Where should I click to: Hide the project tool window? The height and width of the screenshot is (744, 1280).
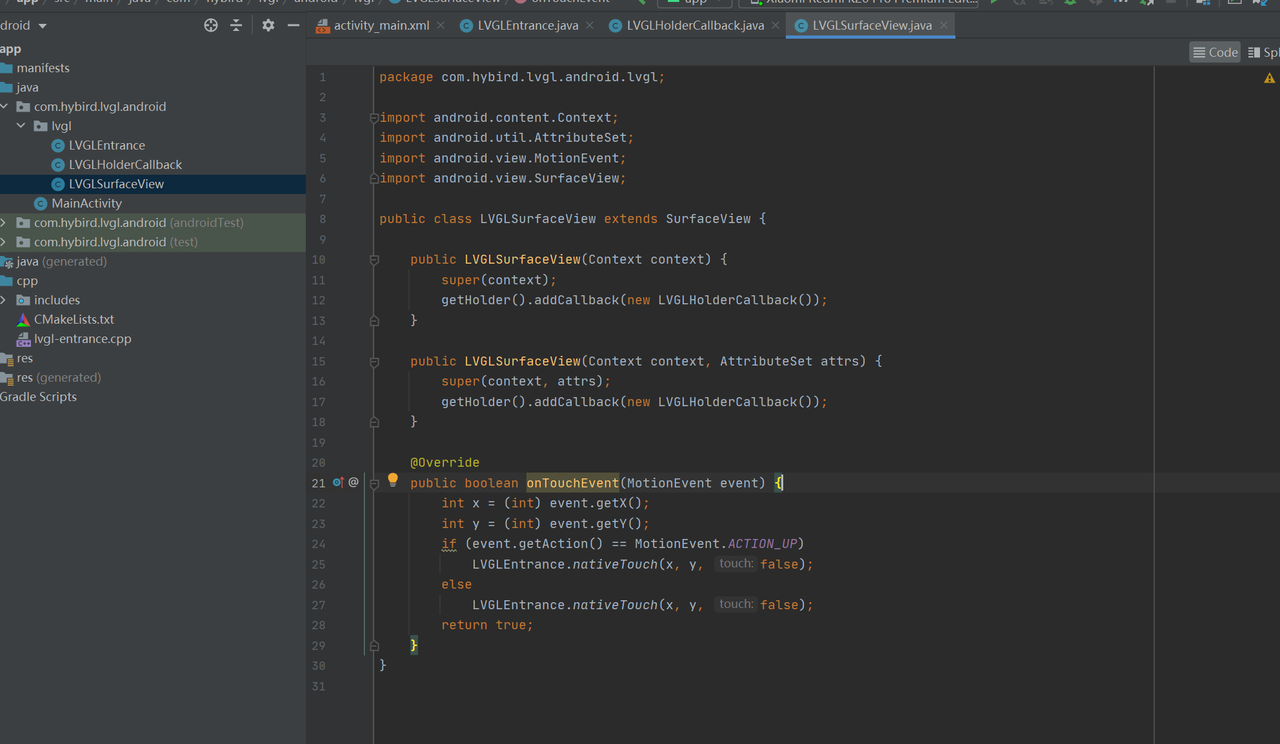click(x=293, y=25)
